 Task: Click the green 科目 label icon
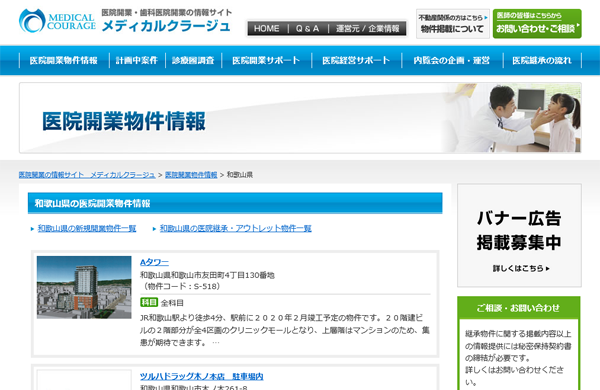pos(149,302)
